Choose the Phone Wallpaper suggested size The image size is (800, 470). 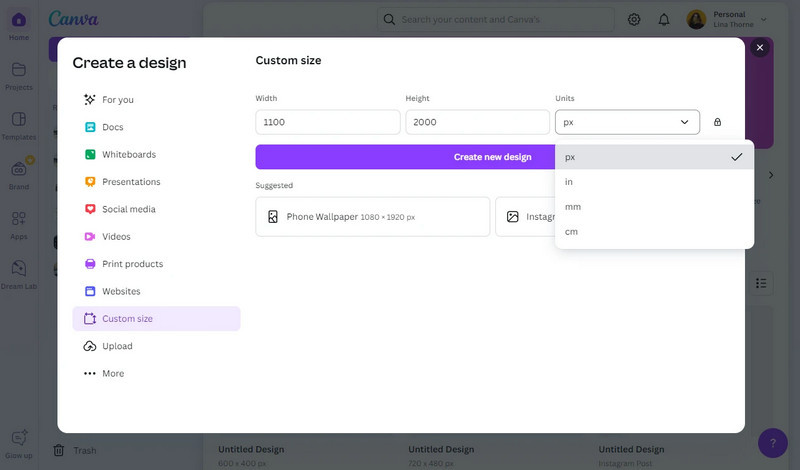(x=372, y=216)
